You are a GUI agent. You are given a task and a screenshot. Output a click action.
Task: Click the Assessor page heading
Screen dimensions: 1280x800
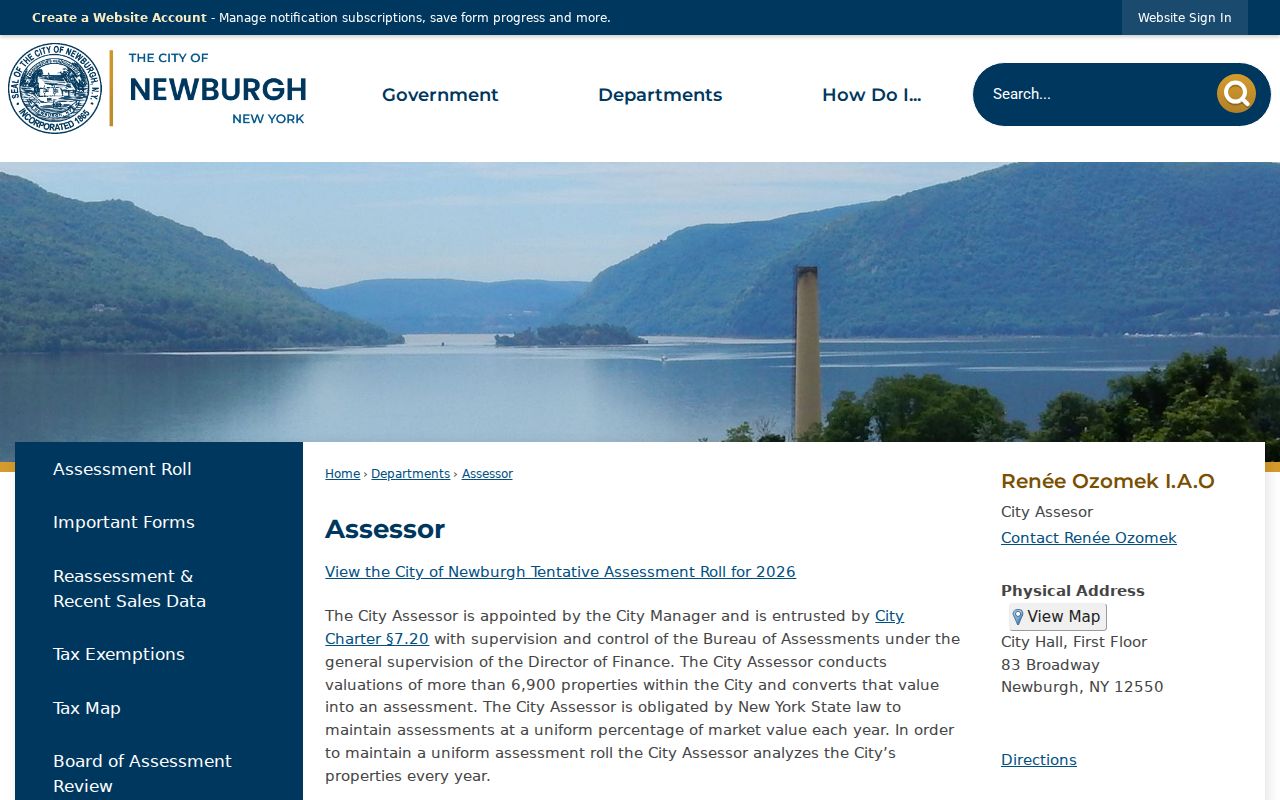(385, 529)
